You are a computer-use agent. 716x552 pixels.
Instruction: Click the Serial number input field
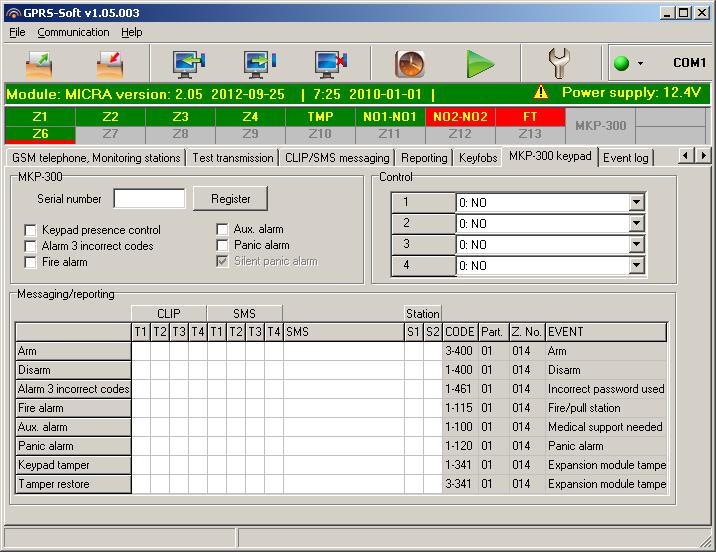tap(149, 199)
